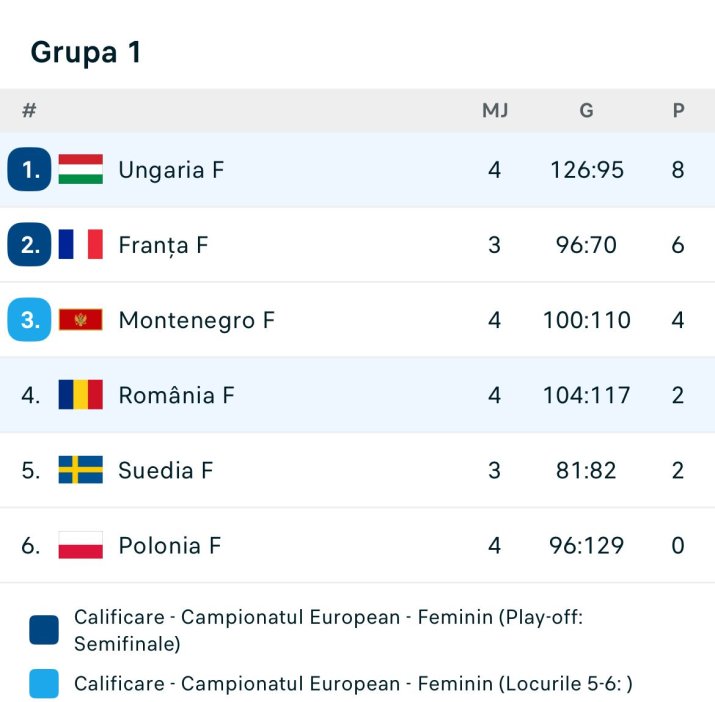Click the France flag icon
The image size is (715, 702).
[x=81, y=244]
